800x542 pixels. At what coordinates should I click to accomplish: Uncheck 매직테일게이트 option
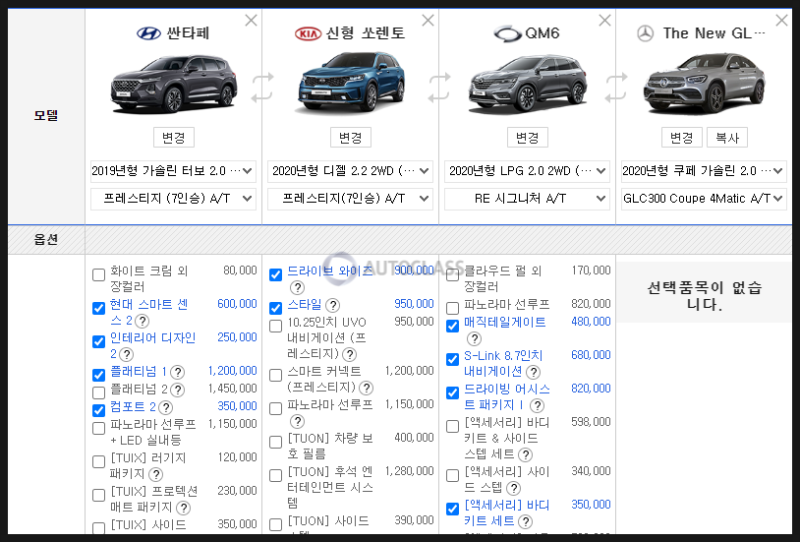[x=453, y=326]
